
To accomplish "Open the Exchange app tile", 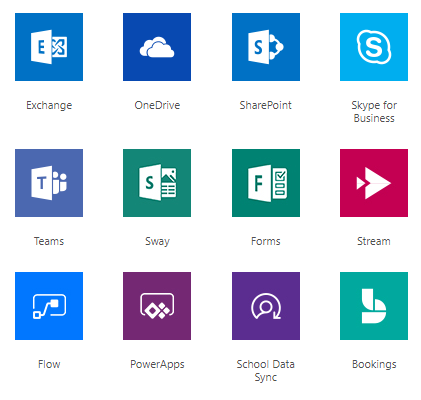I will (x=49, y=47).
